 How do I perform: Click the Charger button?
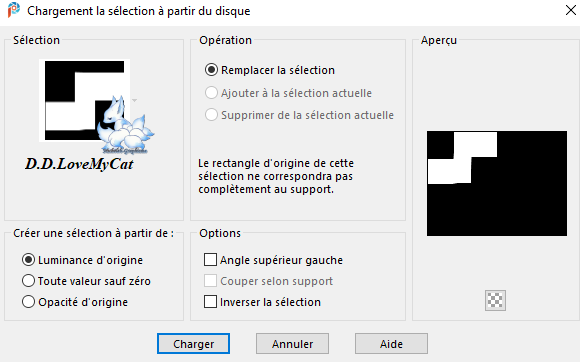click(x=193, y=344)
